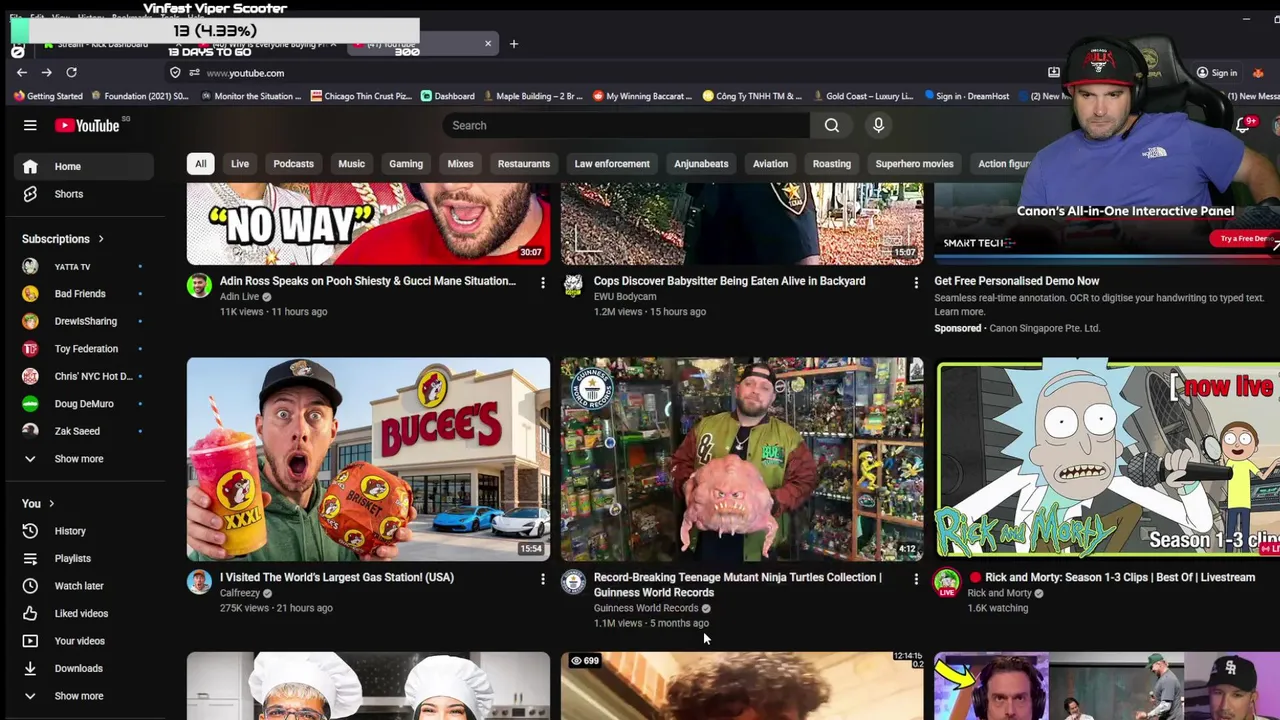
Task: Click the YouTube logo
Action: (x=88, y=125)
